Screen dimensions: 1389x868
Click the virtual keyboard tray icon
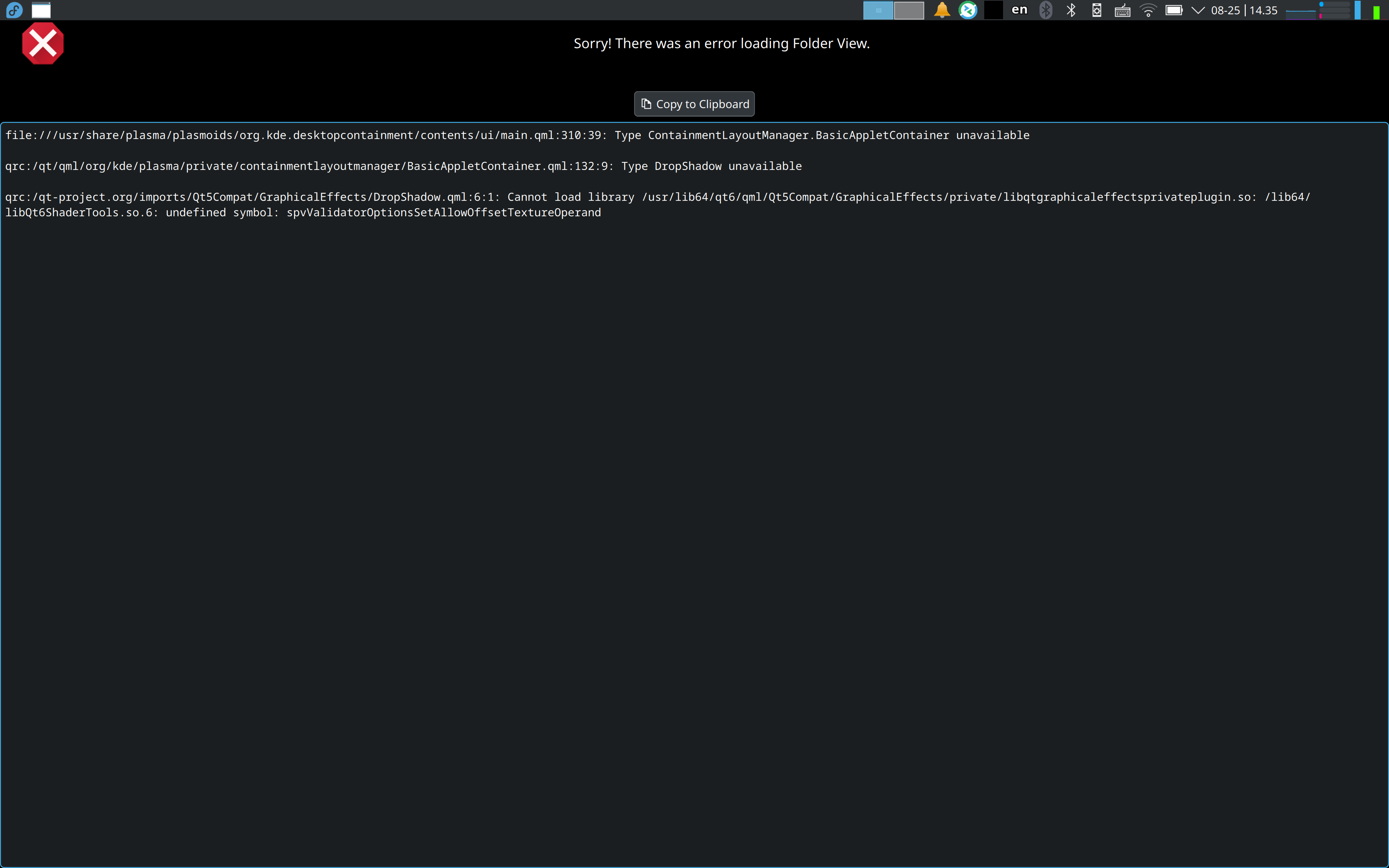pos(1123,10)
